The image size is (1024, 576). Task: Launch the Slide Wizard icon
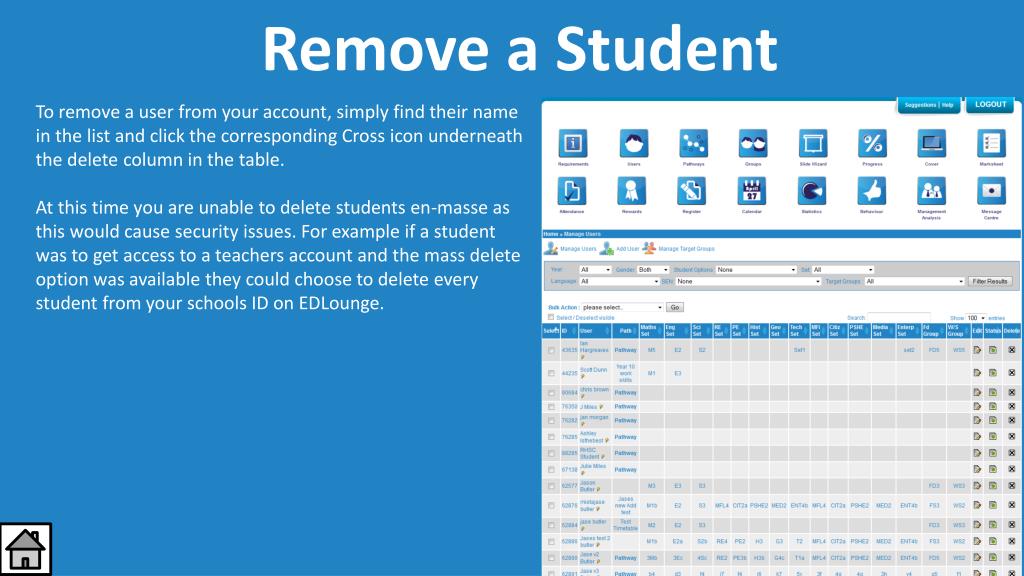[813, 143]
